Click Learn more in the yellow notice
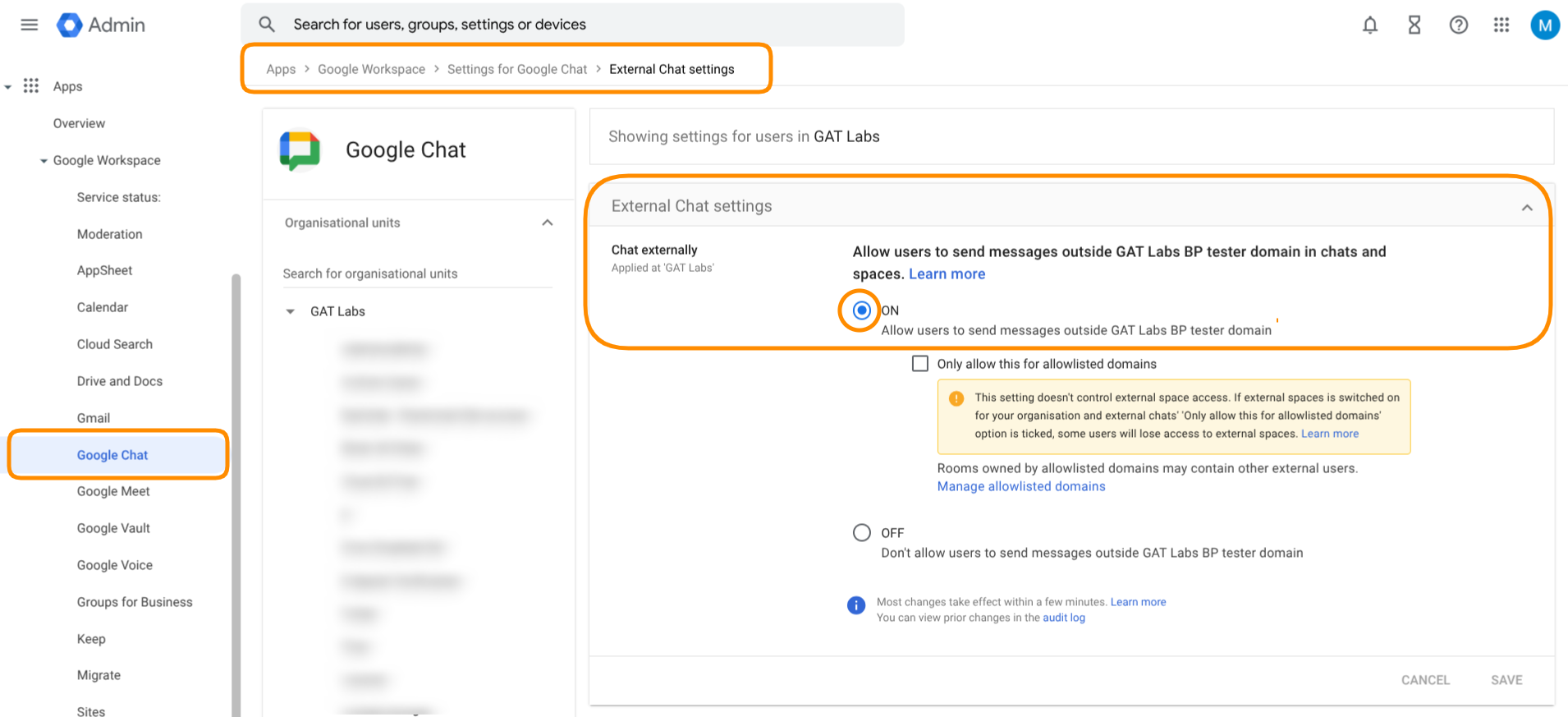 pyautogui.click(x=1330, y=434)
